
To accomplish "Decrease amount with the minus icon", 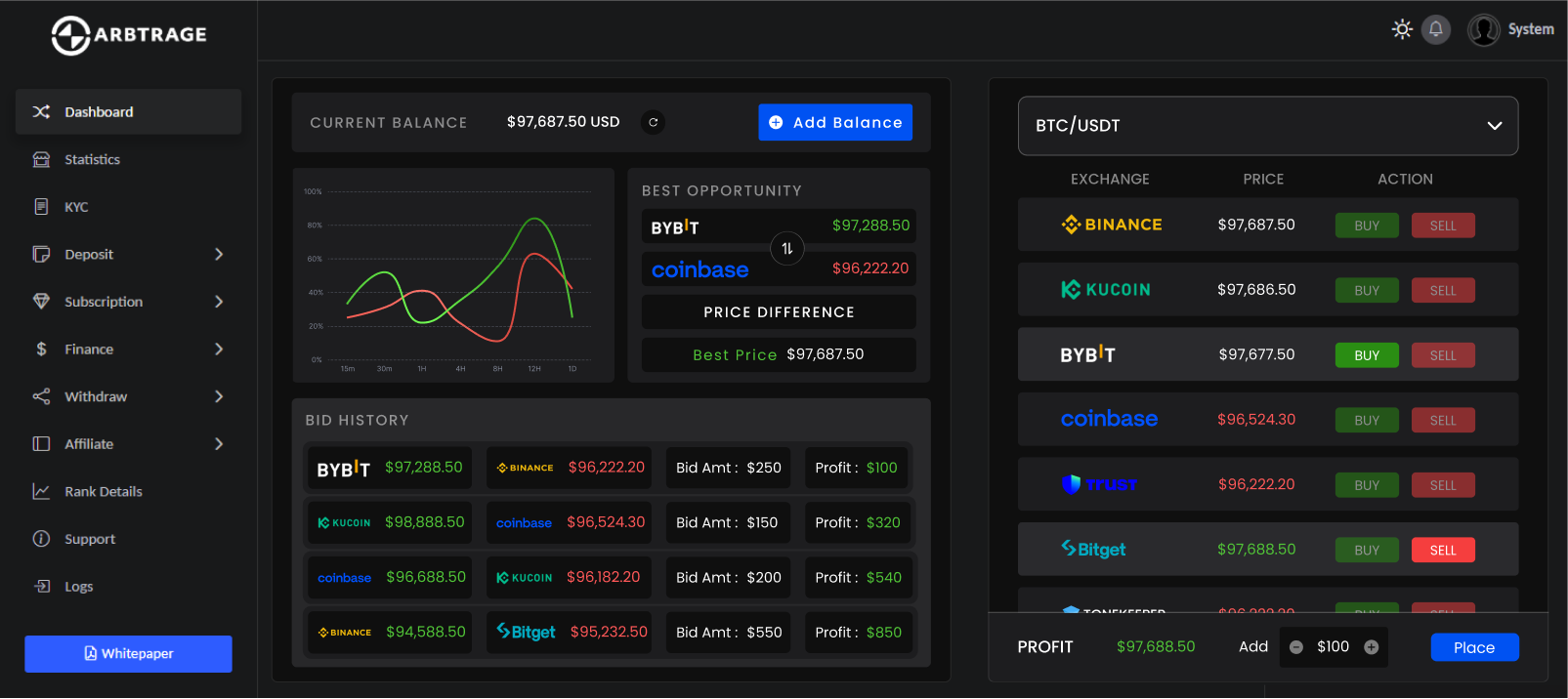I will click(x=1296, y=647).
